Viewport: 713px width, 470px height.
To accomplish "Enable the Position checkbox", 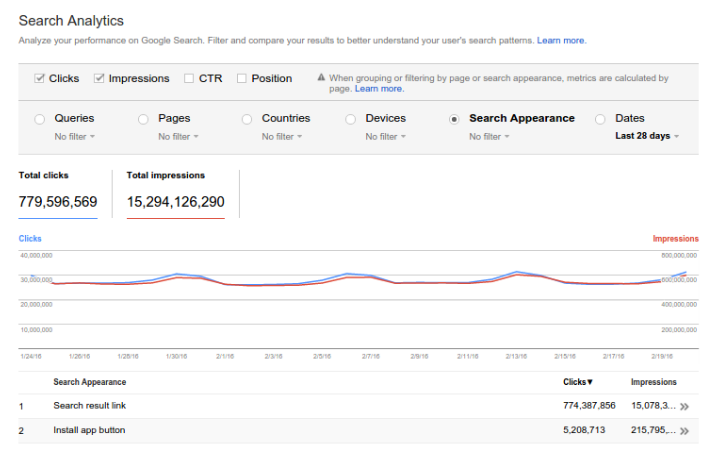I will [242, 78].
